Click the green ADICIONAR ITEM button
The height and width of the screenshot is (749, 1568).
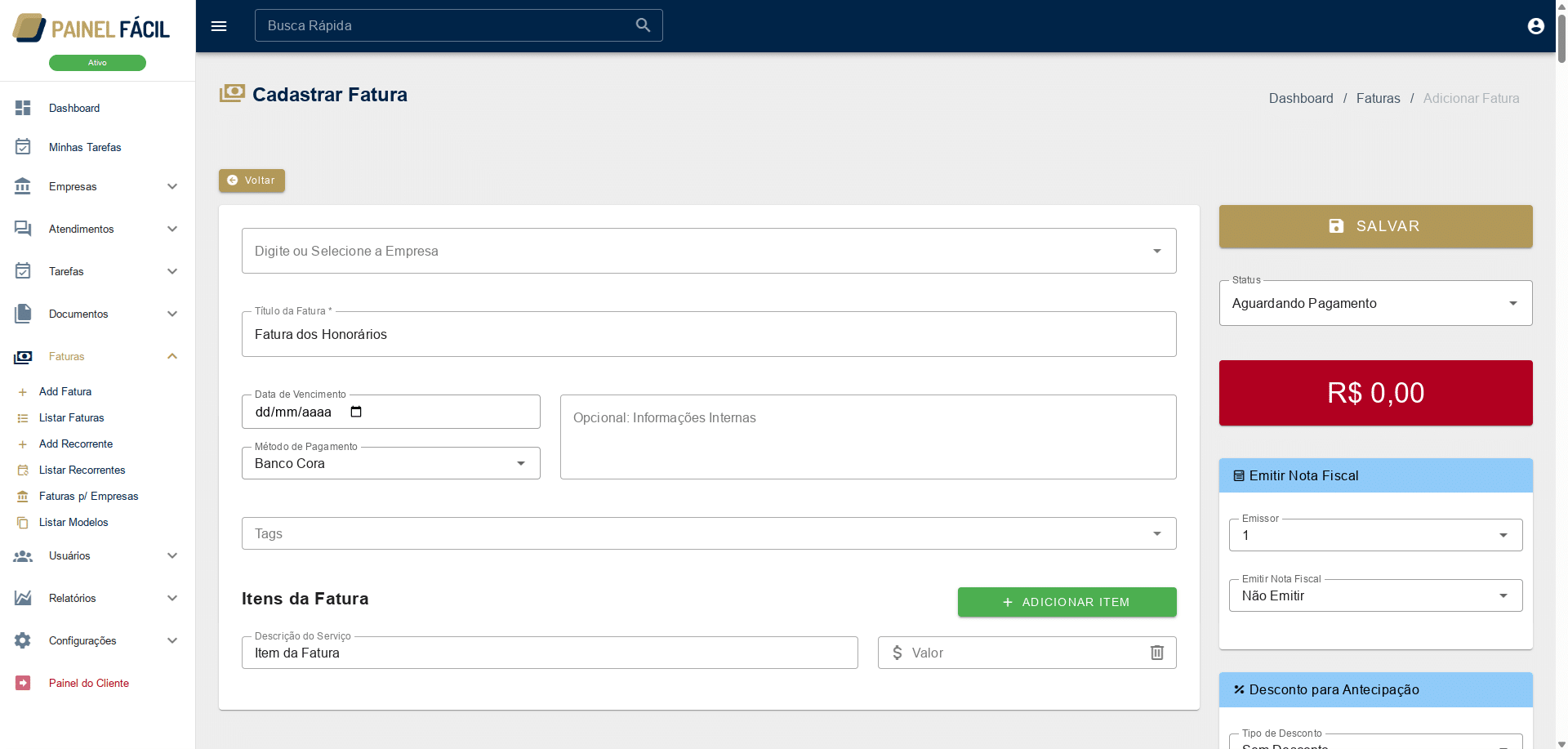(x=1067, y=602)
